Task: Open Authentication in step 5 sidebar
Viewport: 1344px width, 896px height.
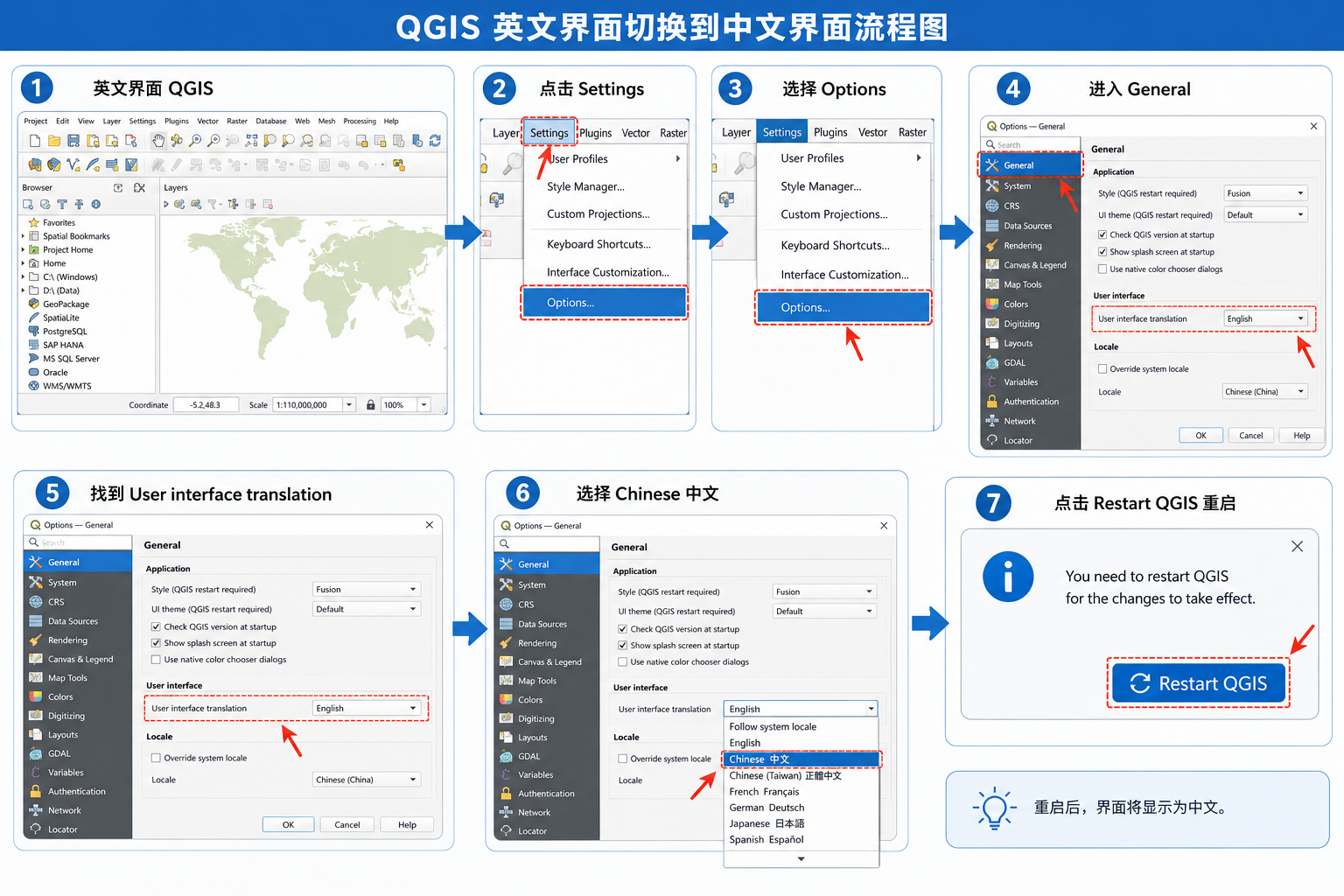Action: point(78,792)
